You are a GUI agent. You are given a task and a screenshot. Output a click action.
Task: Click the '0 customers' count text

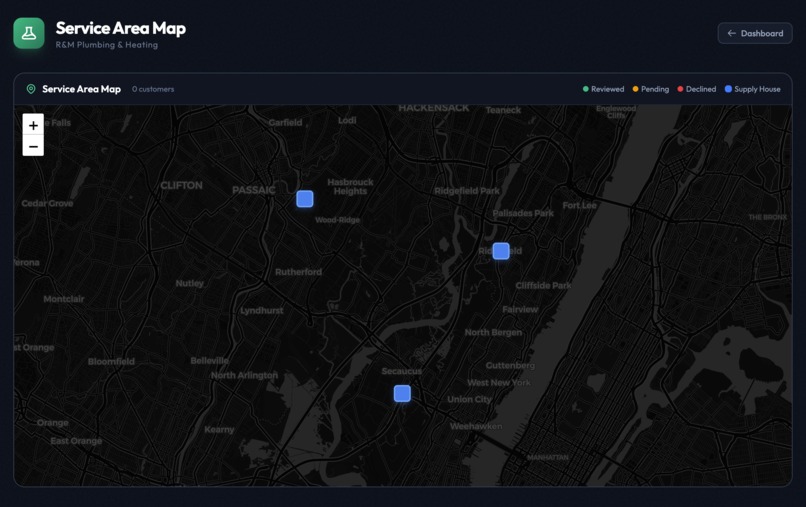coord(153,89)
